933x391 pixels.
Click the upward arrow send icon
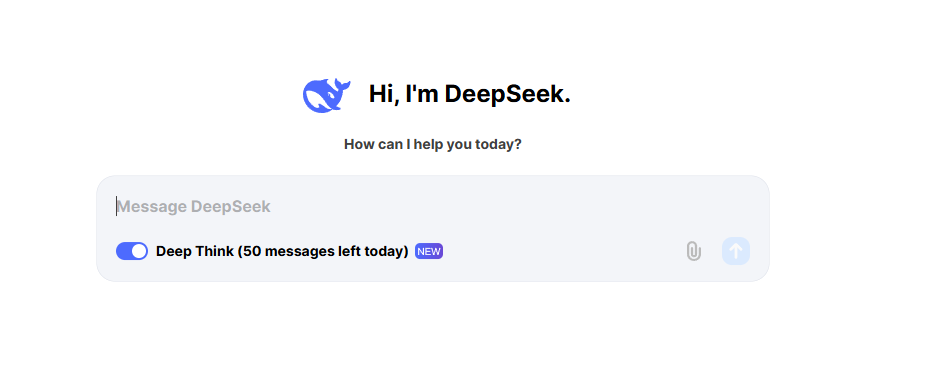735,251
